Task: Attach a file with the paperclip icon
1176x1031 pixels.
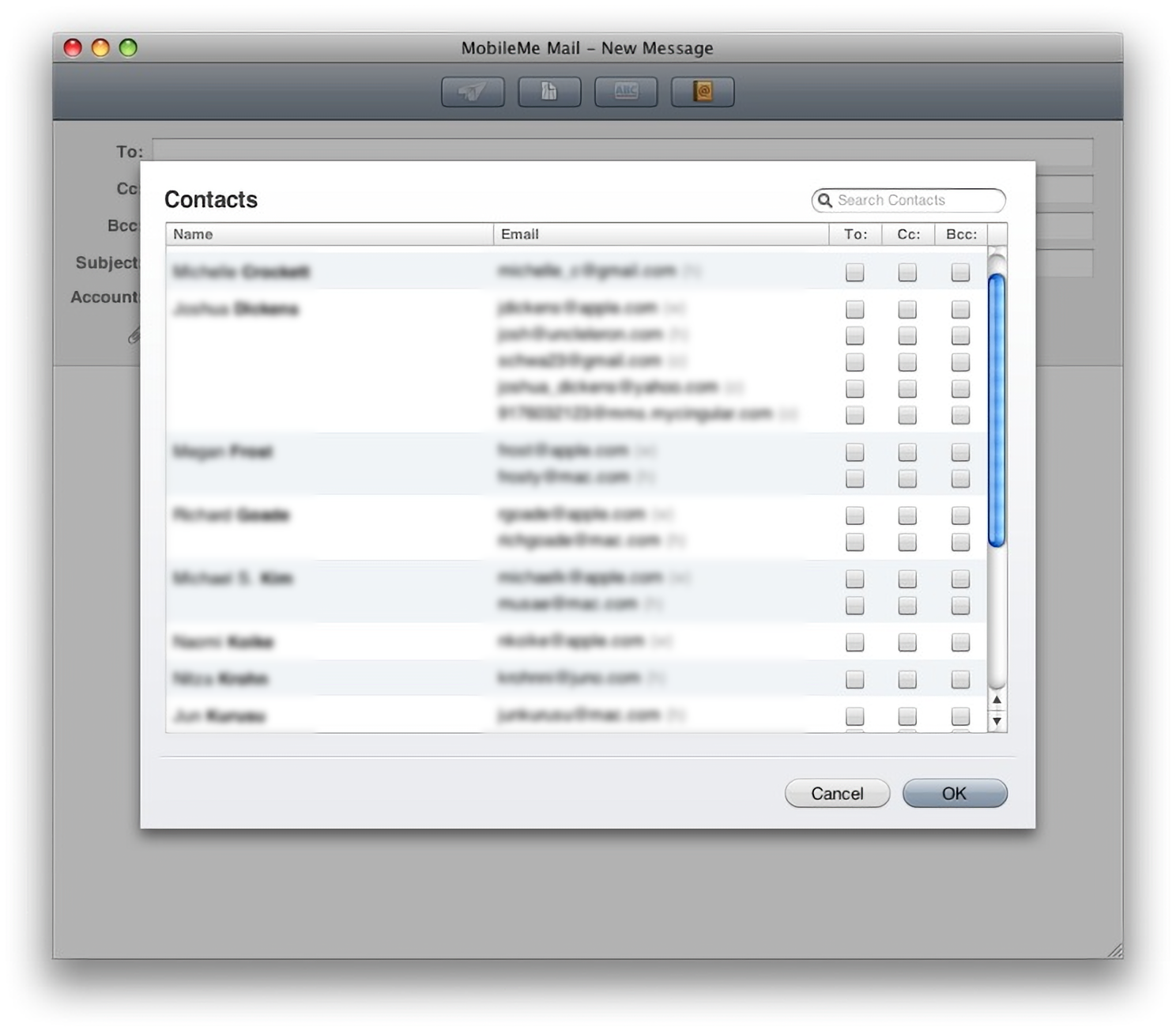Action: click(134, 335)
